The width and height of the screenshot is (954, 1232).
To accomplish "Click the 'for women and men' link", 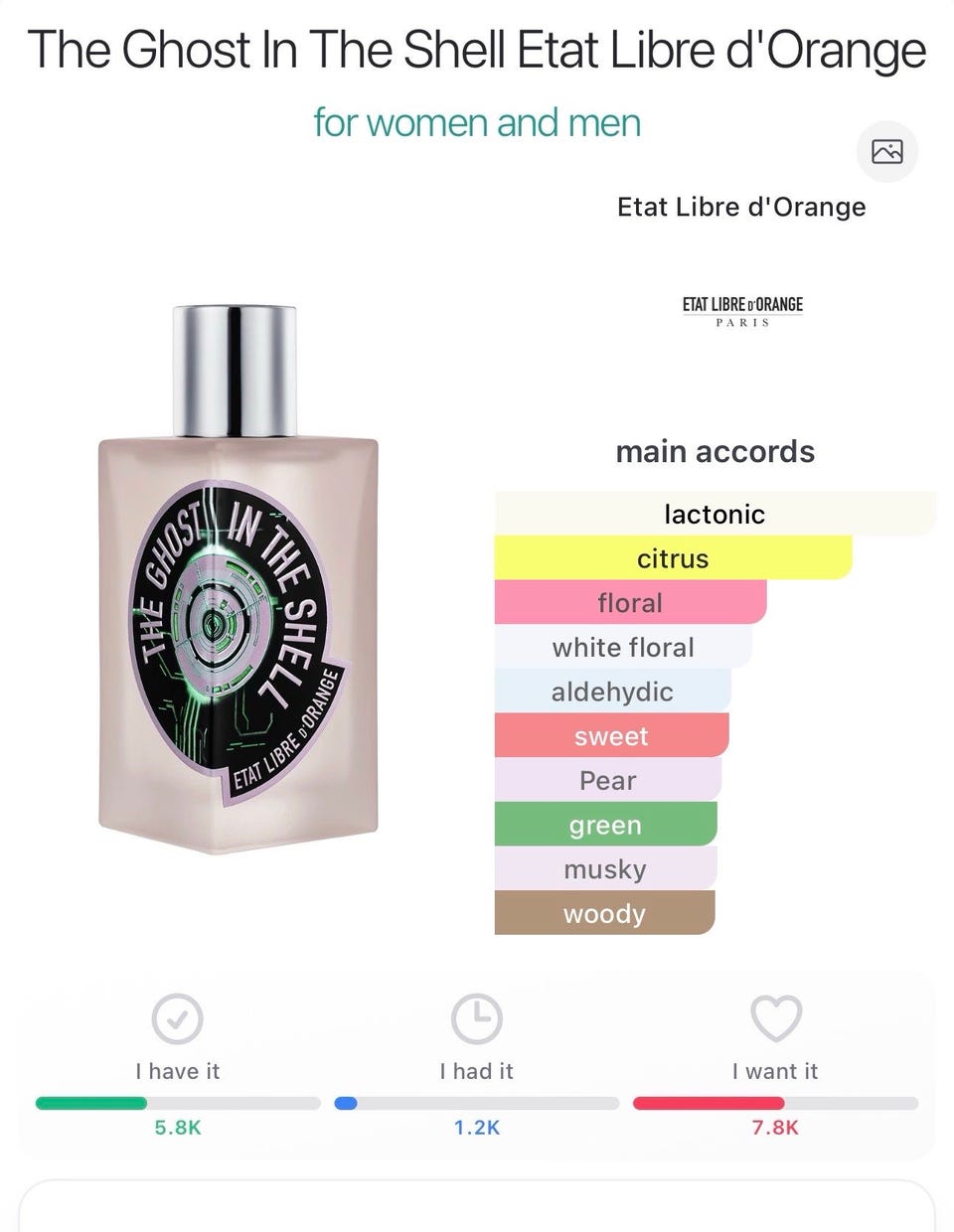I will pyautogui.click(x=477, y=123).
